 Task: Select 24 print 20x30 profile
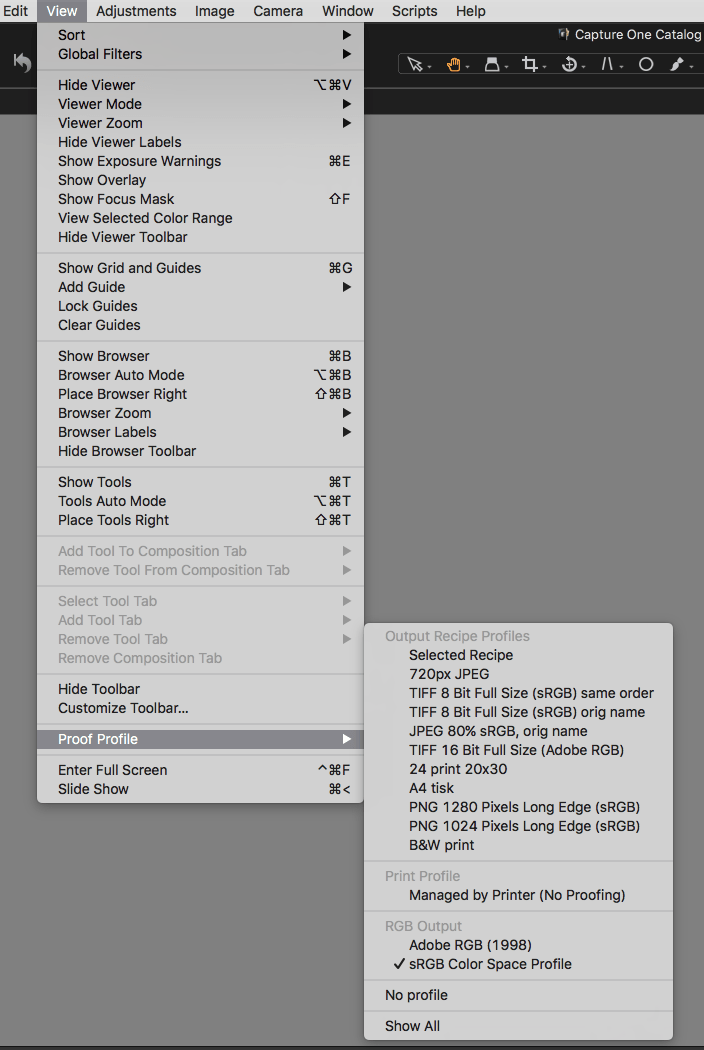518,769
